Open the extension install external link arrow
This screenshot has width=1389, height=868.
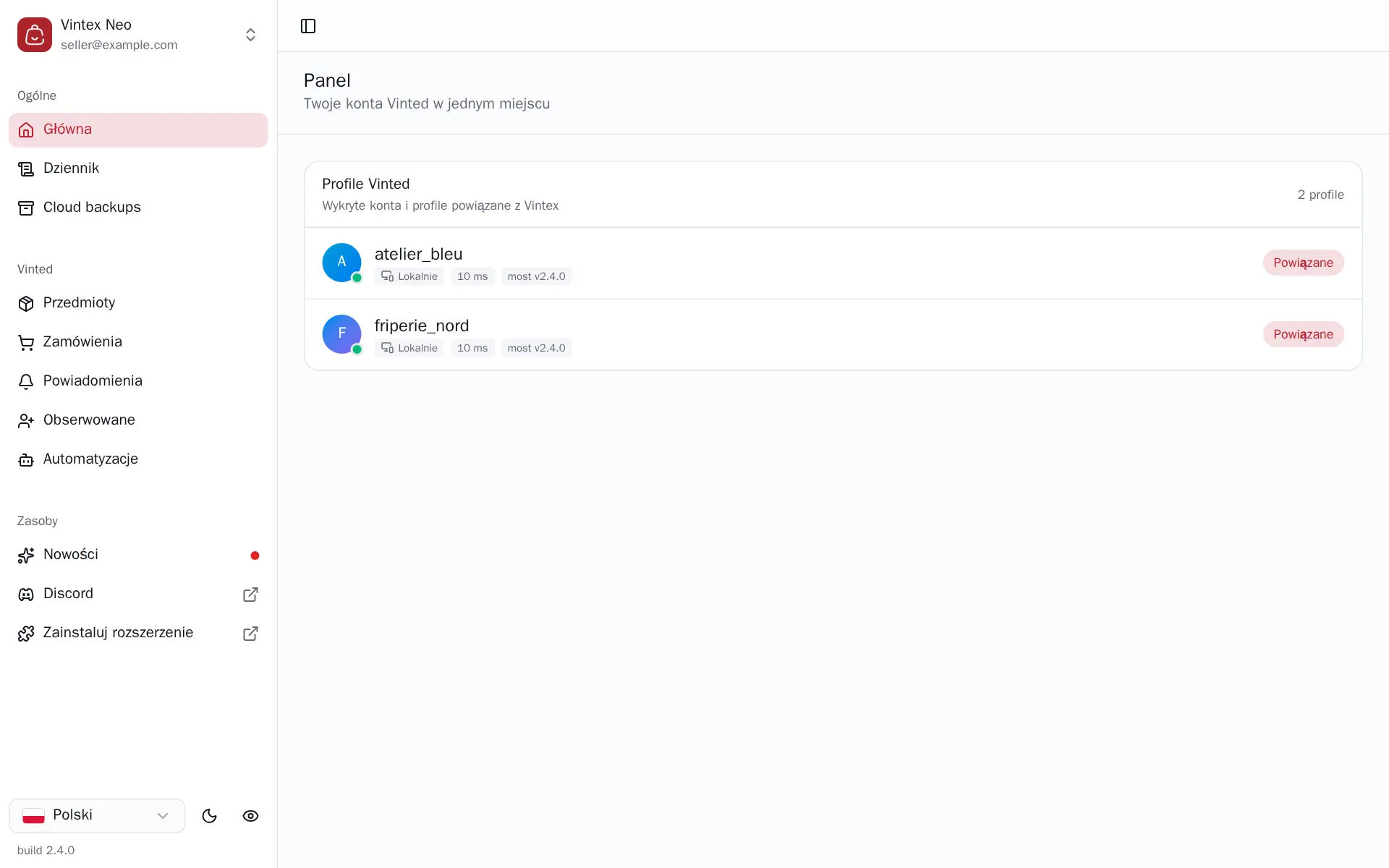tap(250, 634)
